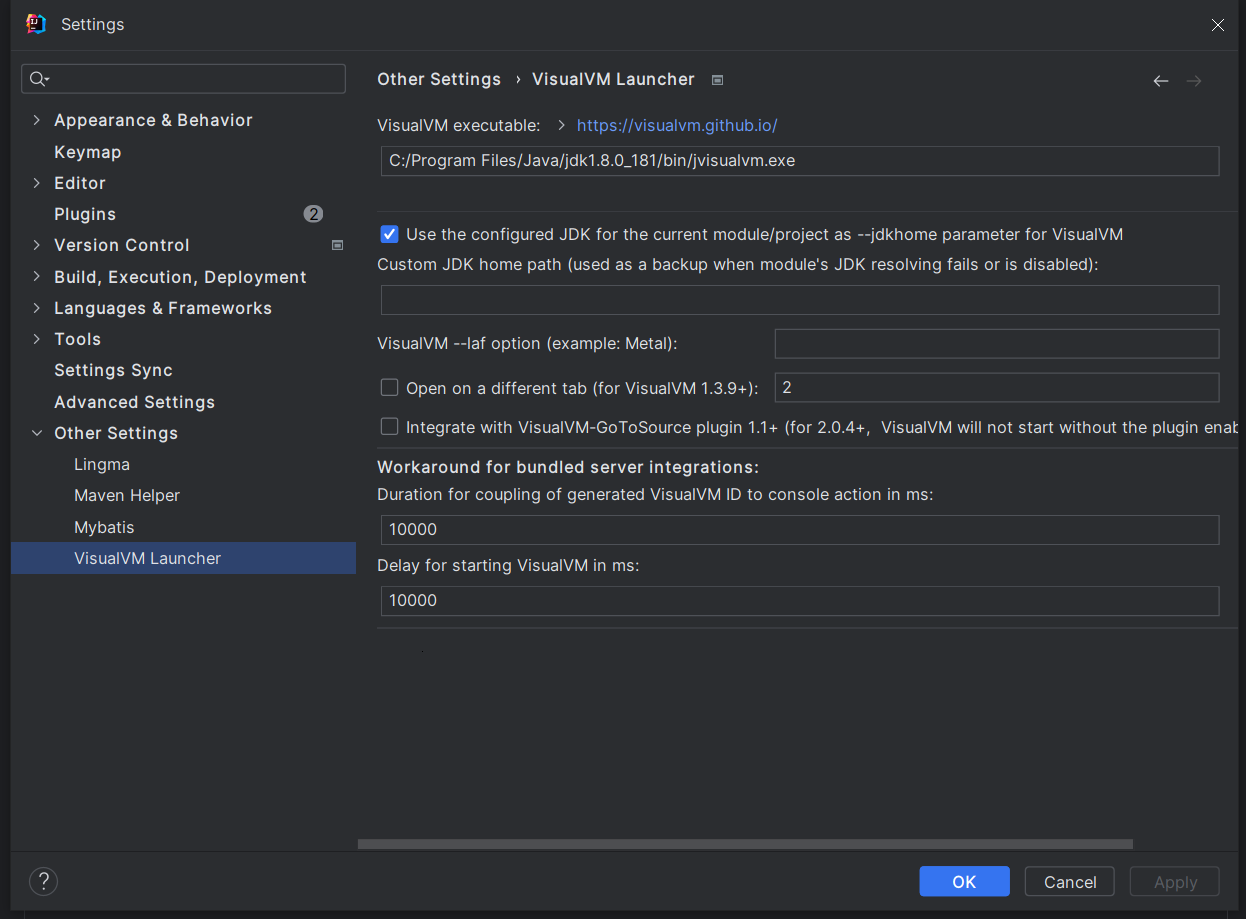Click the back navigation arrow icon

coord(1160,81)
